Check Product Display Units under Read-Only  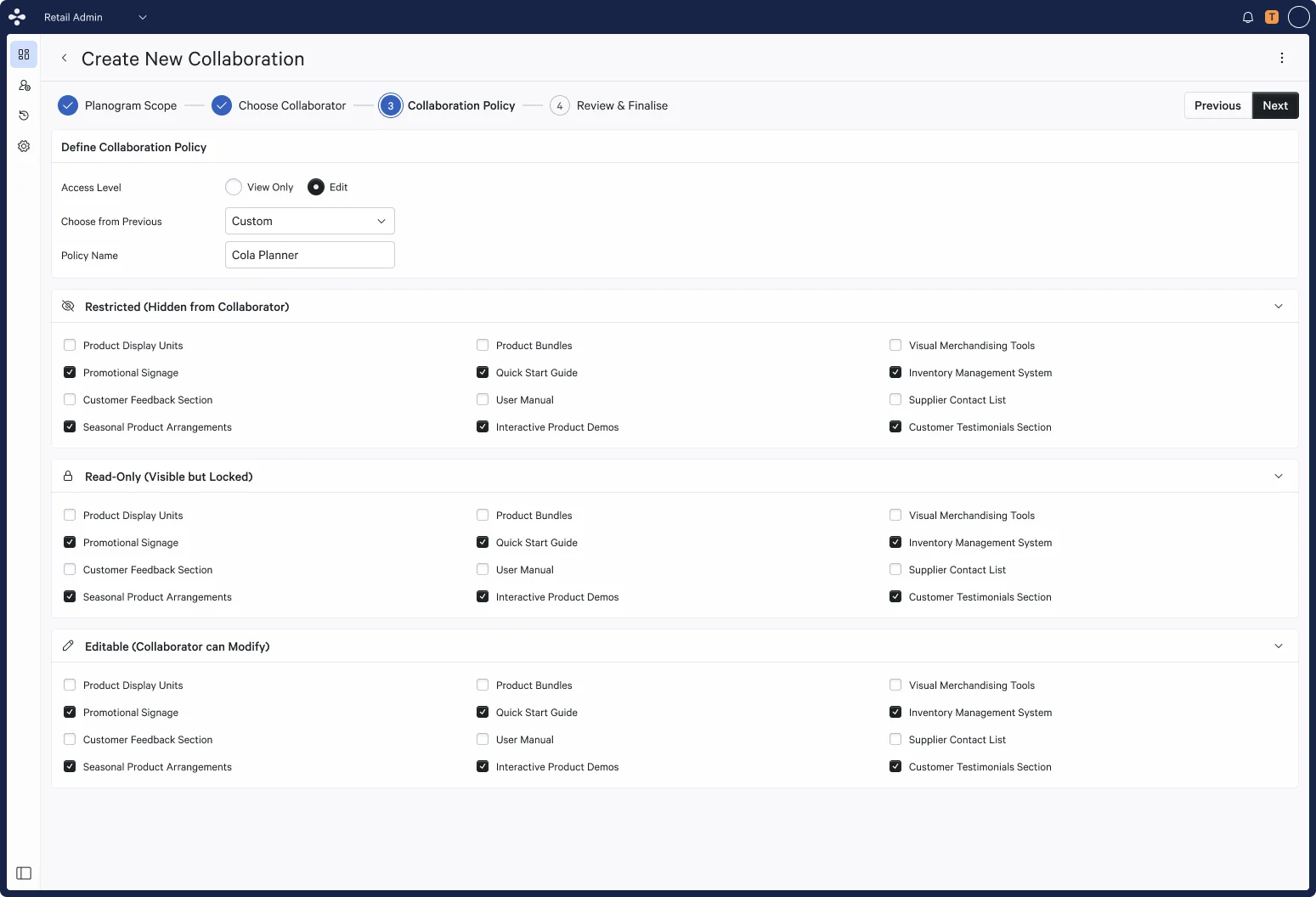click(70, 515)
